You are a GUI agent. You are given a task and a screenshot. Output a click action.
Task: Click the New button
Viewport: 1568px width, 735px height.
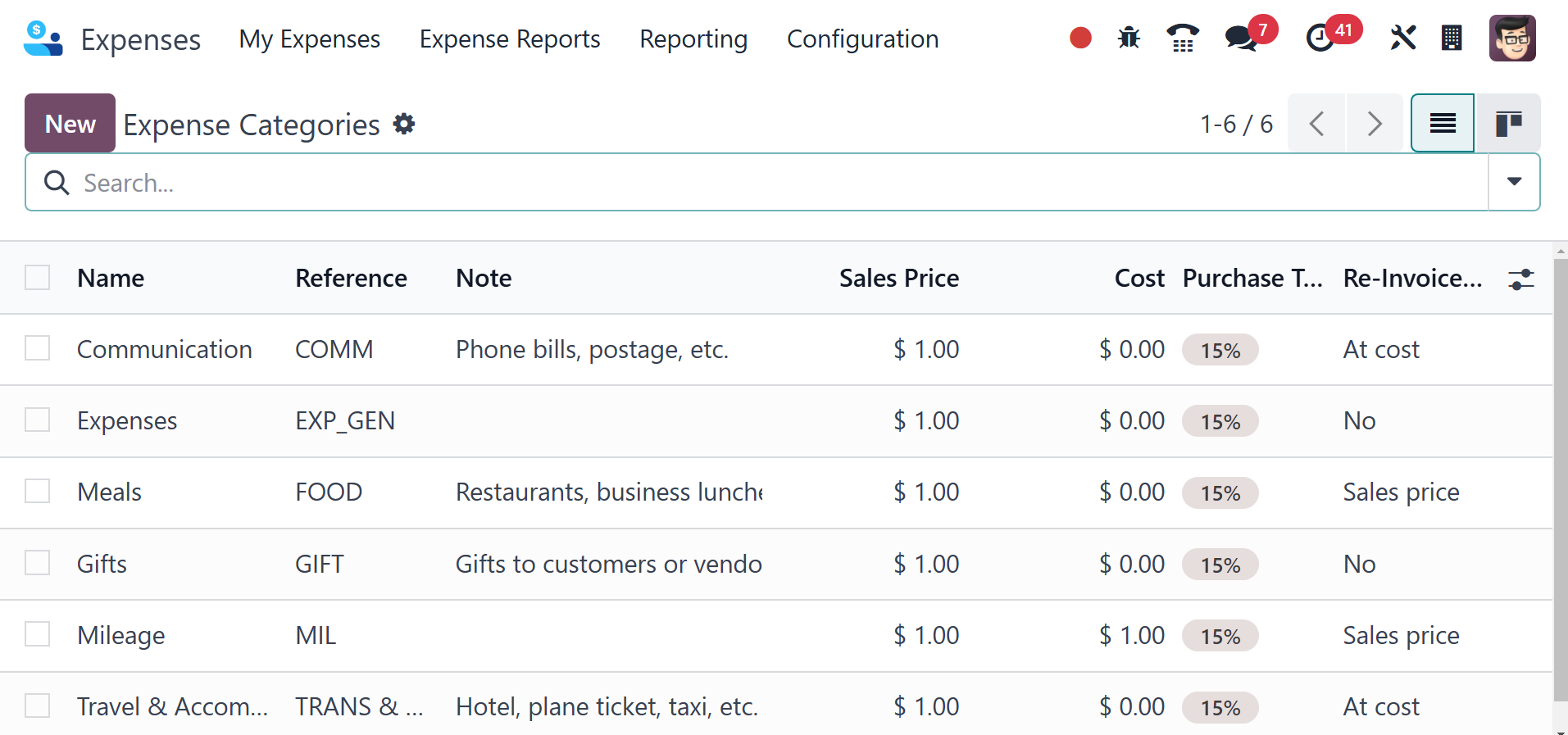tap(70, 124)
